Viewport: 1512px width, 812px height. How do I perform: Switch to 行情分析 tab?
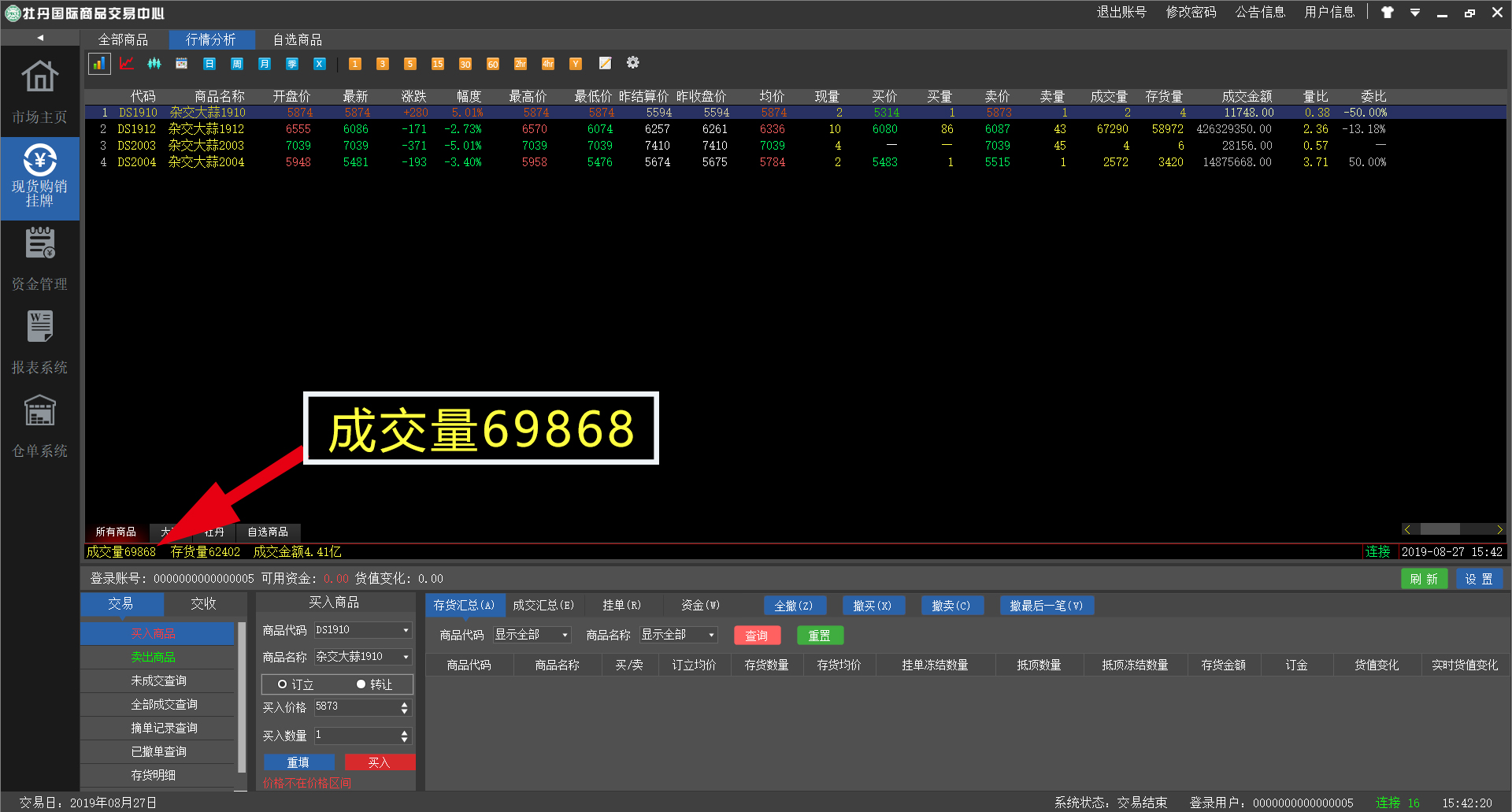click(210, 39)
